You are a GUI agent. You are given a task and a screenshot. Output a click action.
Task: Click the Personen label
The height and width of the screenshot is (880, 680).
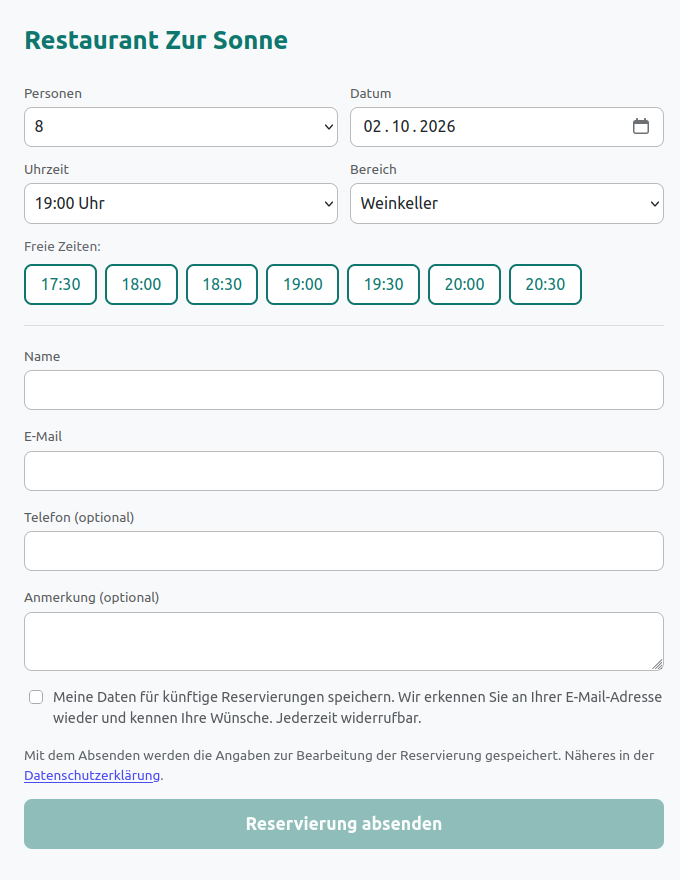click(x=53, y=94)
